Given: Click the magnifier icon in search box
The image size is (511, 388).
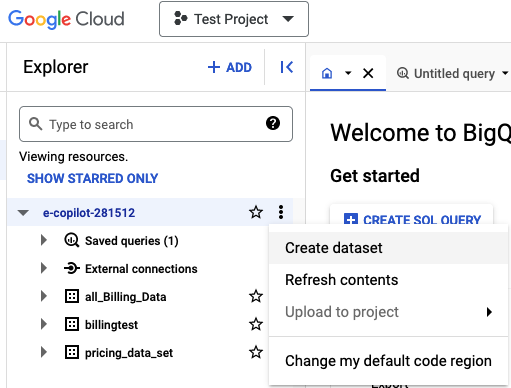Looking at the screenshot, I should coord(35,124).
